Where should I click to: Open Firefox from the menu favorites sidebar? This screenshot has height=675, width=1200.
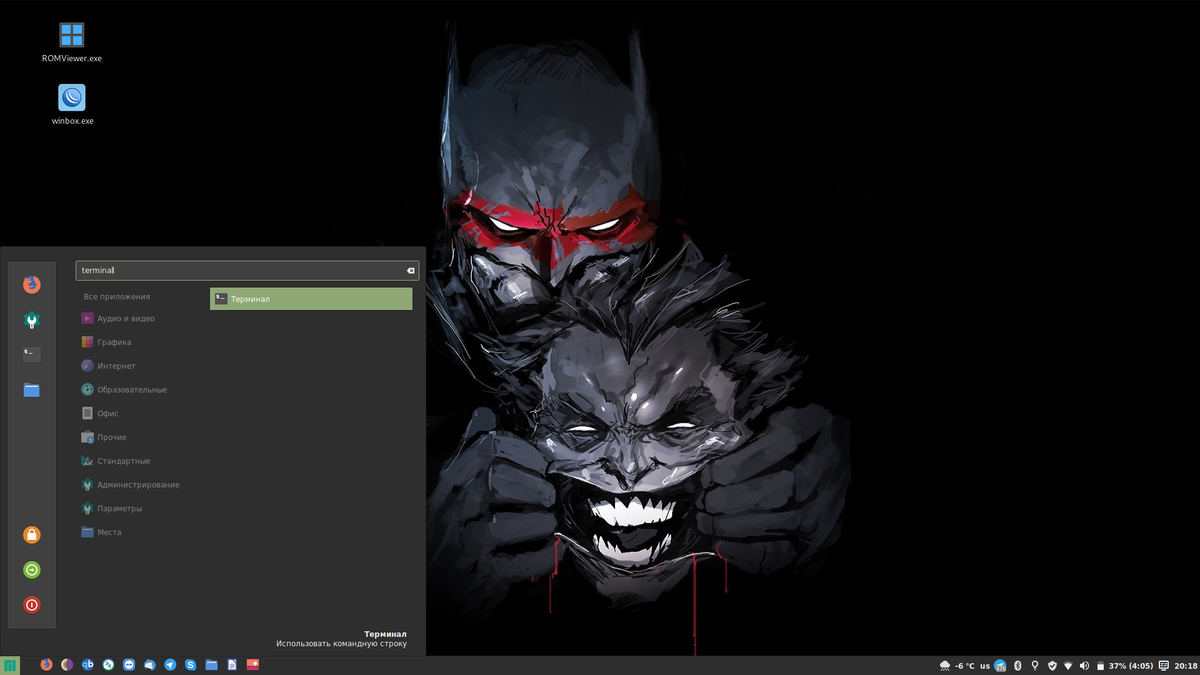[32, 284]
